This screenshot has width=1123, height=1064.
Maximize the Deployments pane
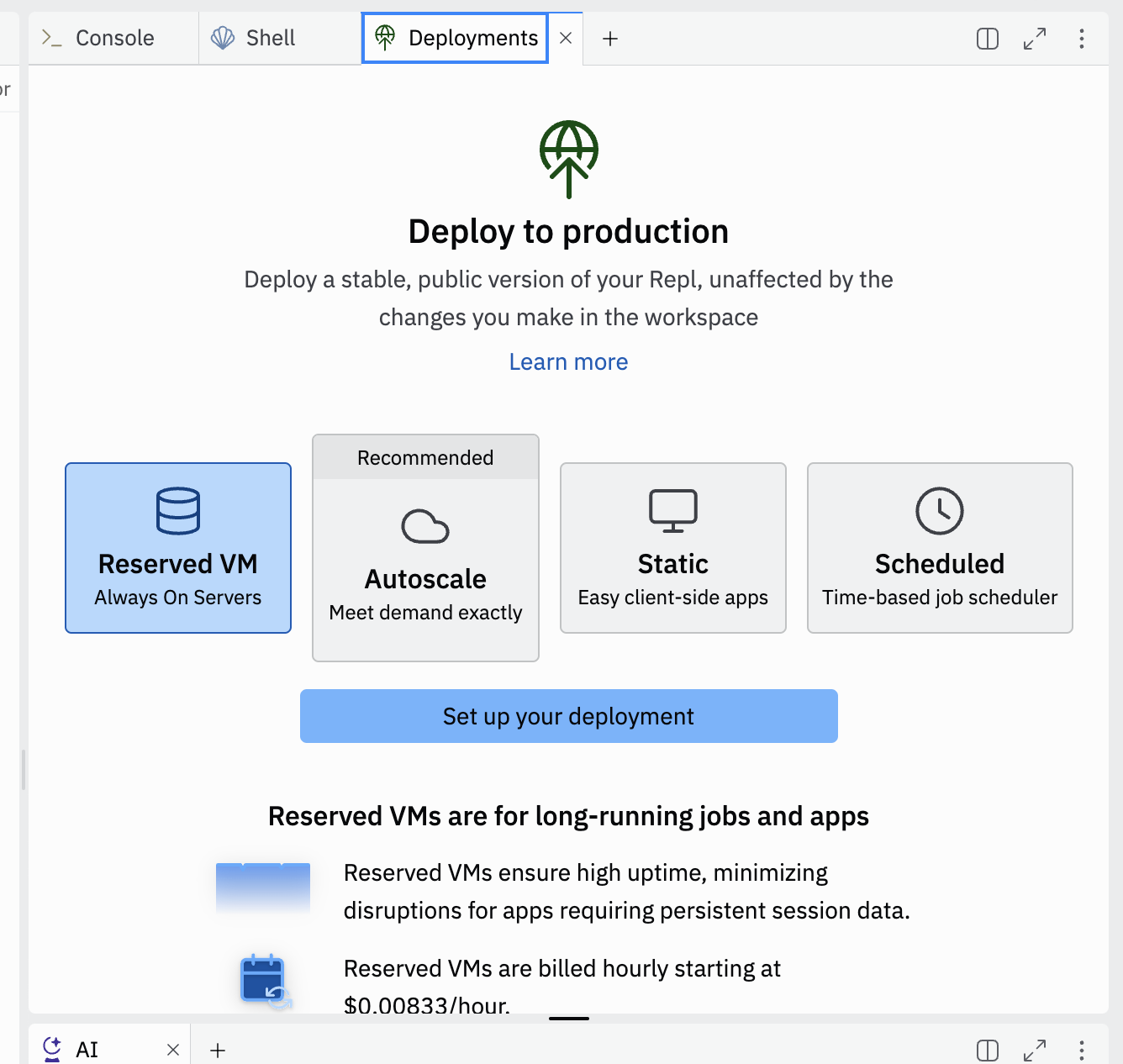click(1035, 39)
